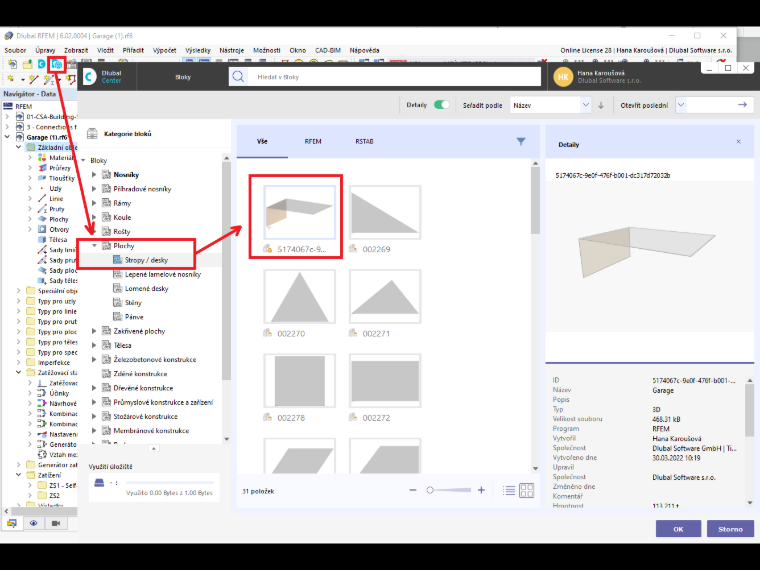Collapse the Plochy category

(x=95, y=246)
